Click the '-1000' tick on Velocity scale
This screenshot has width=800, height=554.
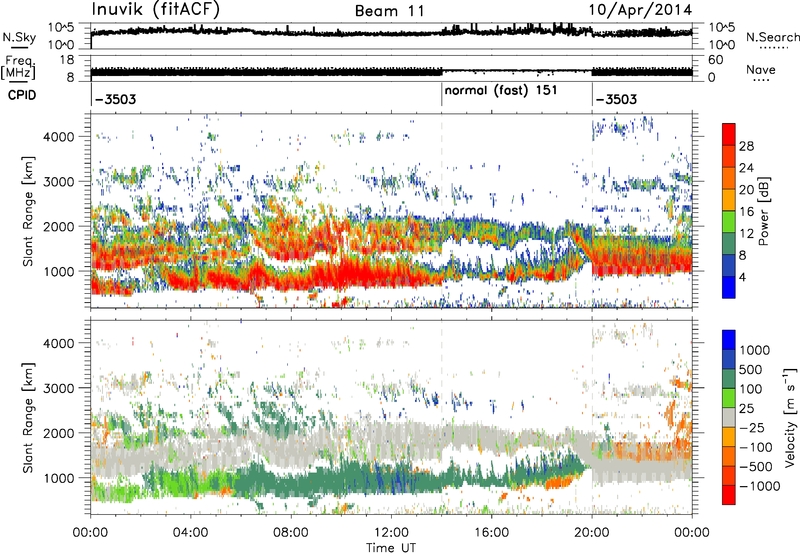(760, 486)
